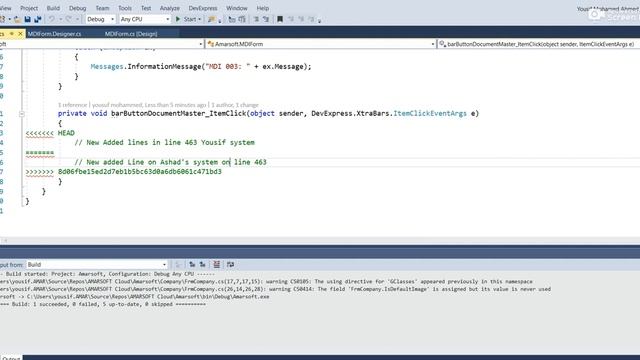Viewport: 640px width, 360px height.
Task: Click the Previous bookmark icon
Action: 291,19
